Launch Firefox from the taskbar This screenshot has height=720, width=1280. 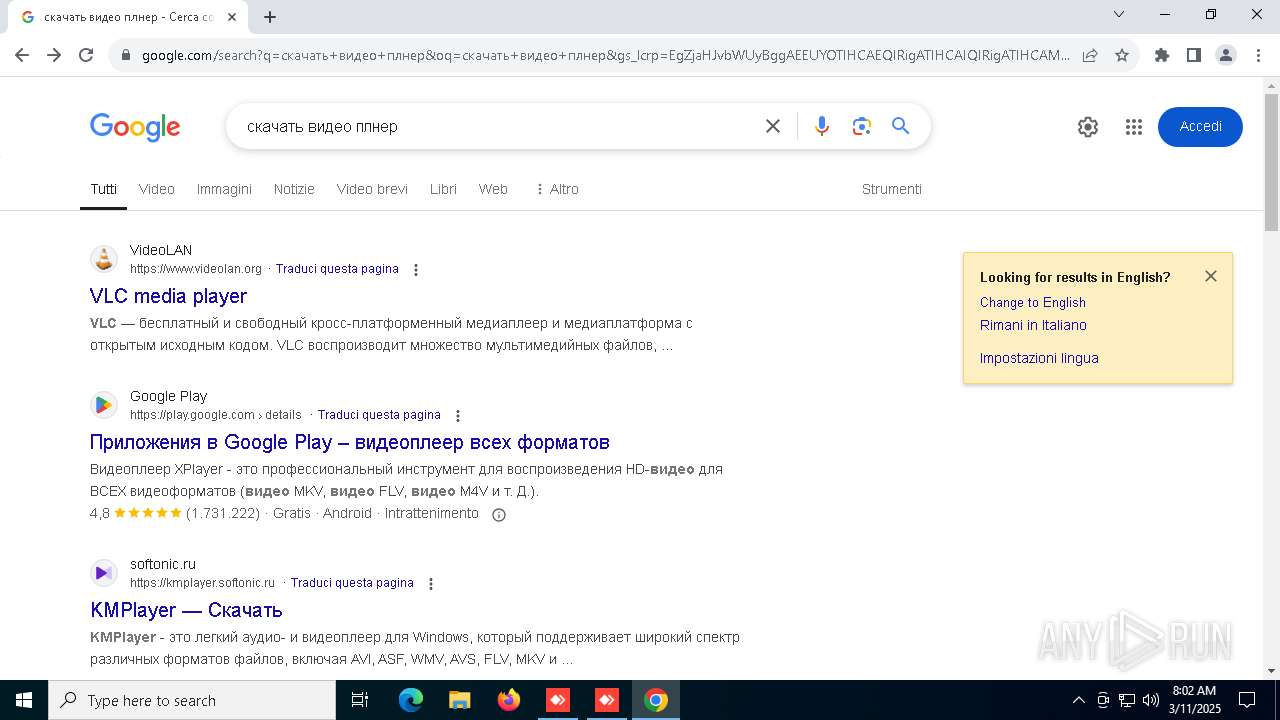pyautogui.click(x=509, y=700)
